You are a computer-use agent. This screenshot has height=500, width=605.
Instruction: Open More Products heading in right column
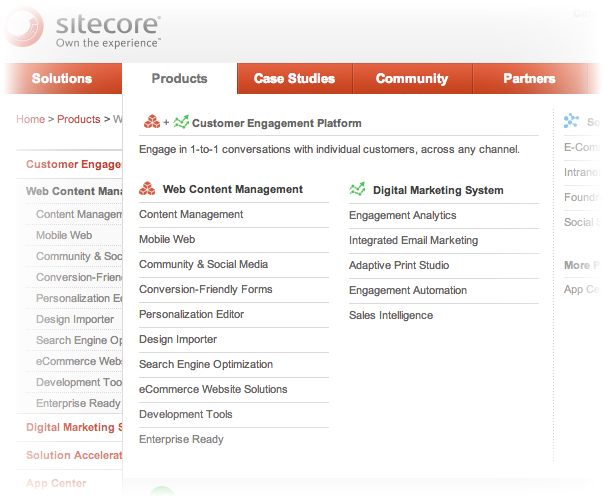pyautogui.click(x=582, y=265)
